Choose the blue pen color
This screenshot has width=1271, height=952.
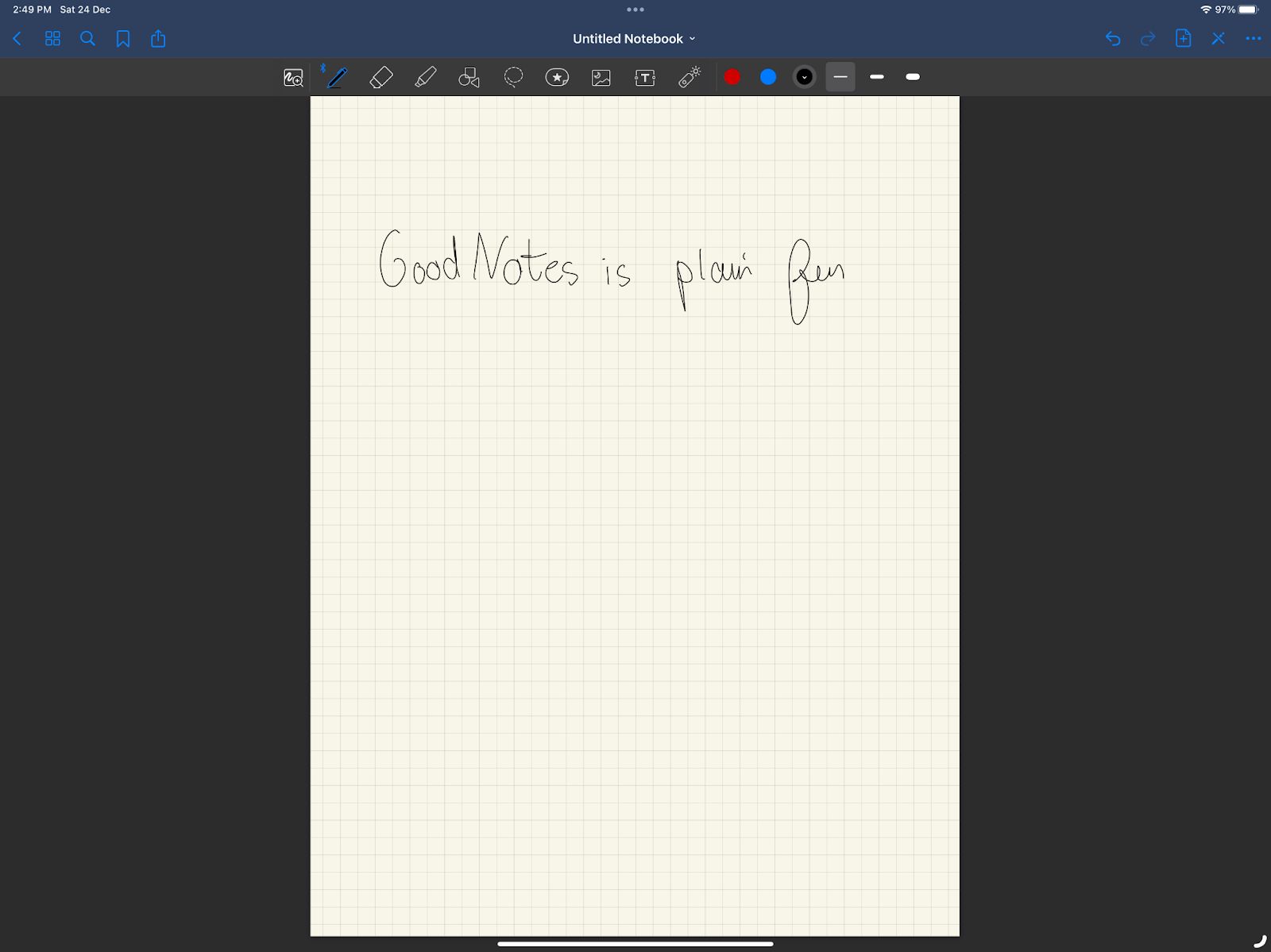(768, 77)
